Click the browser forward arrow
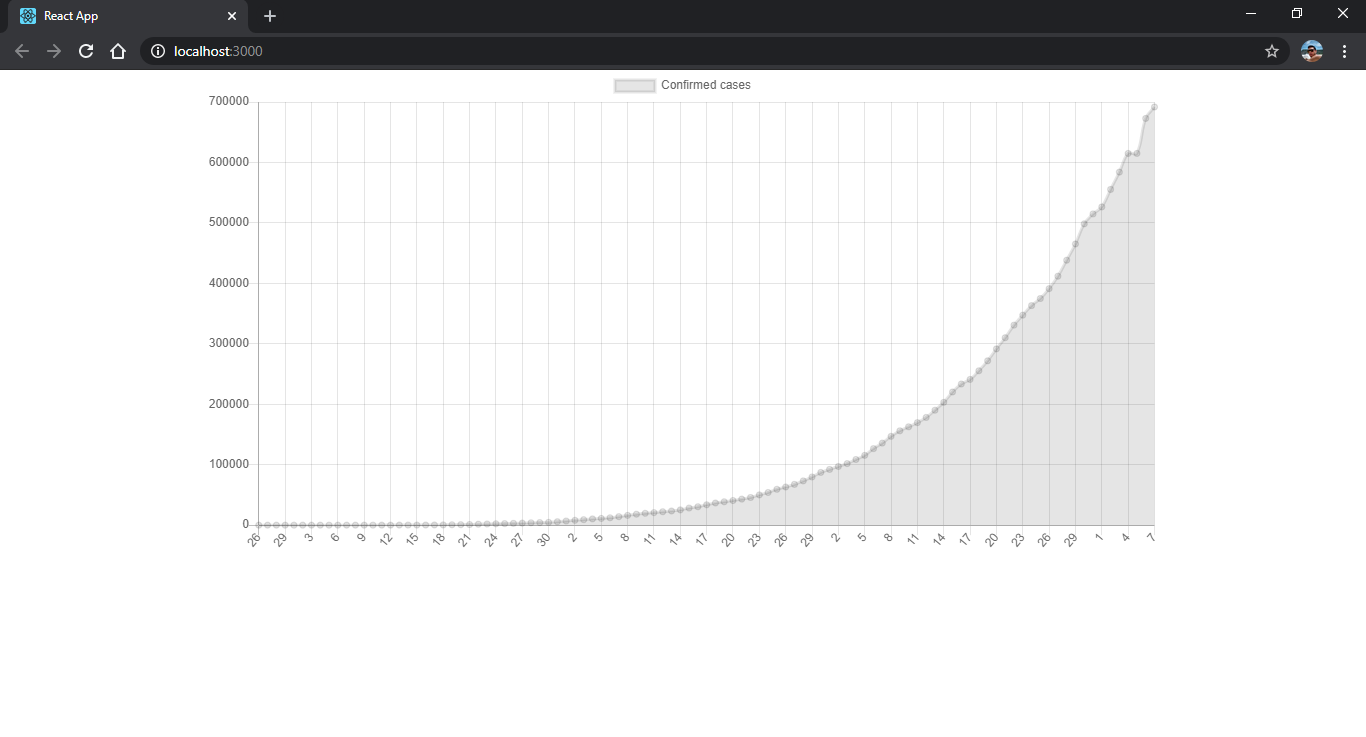The image size is (1366, 737). [x=54, y=51]
